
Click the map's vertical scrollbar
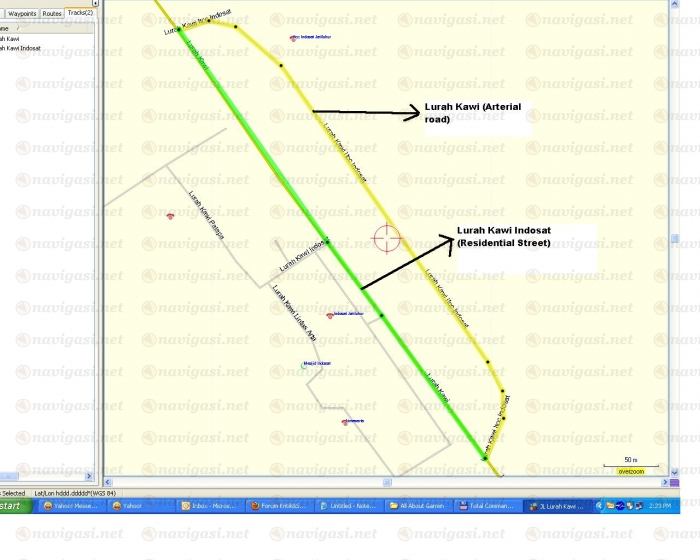click(x=674, y=238)
